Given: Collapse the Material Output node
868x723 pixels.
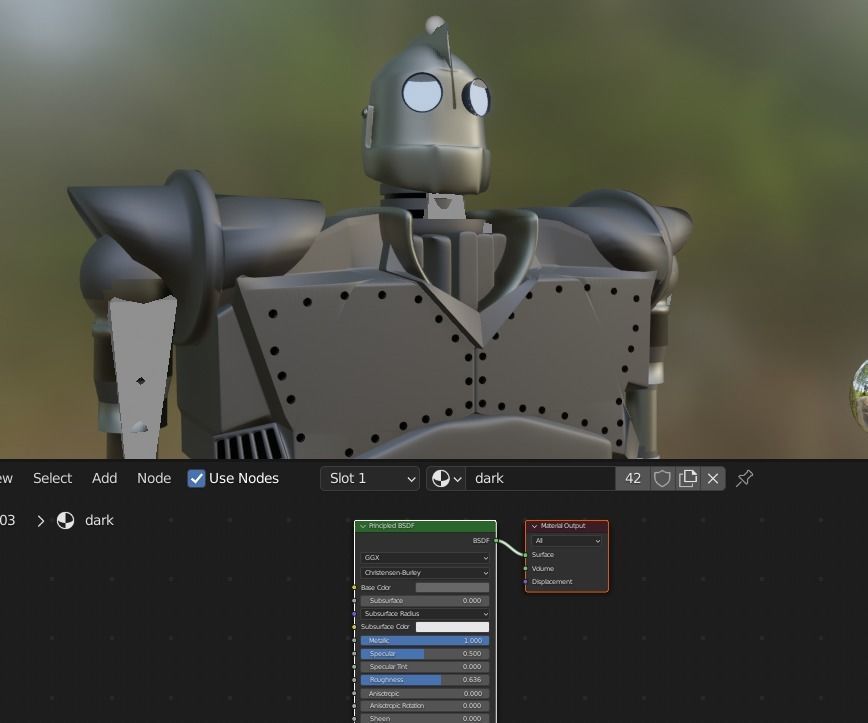Looking at the screenshot, I should click(534, 526).
